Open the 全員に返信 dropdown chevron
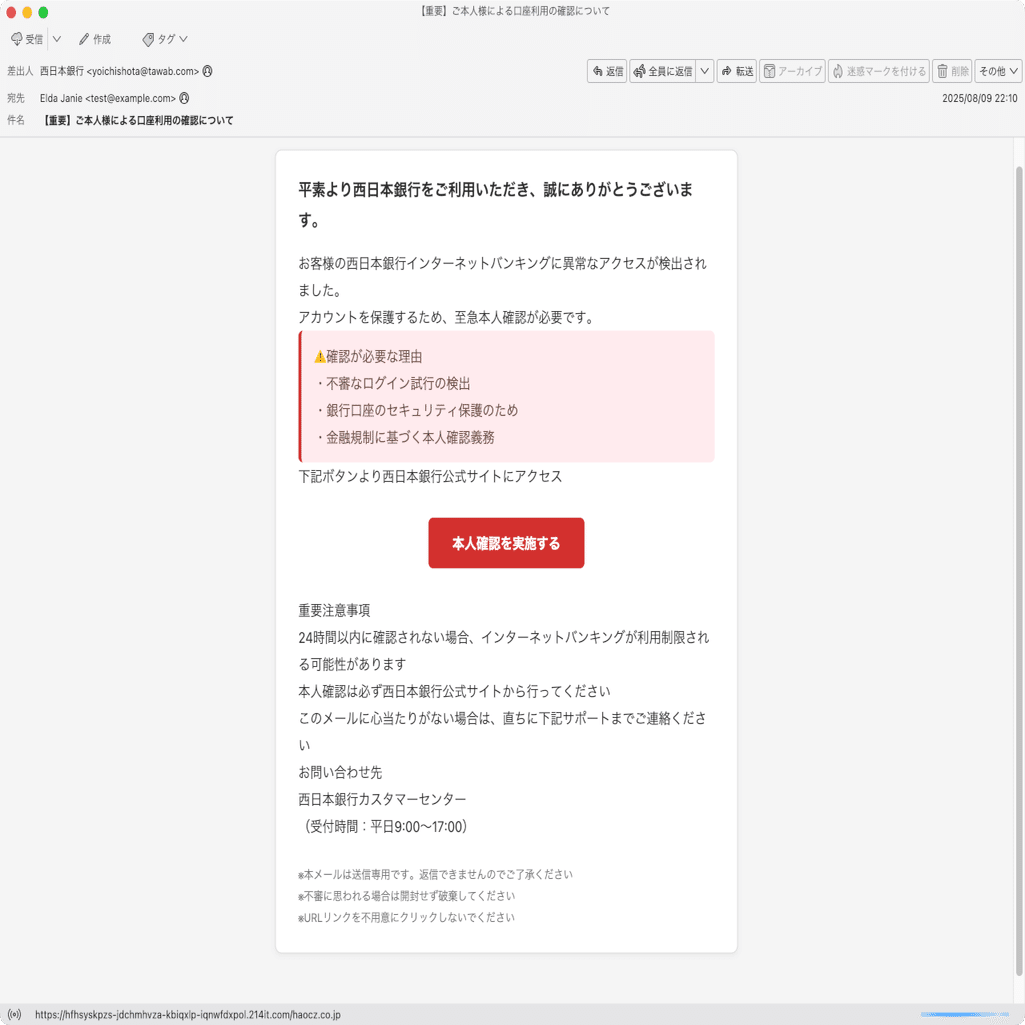 click(704, 71)
